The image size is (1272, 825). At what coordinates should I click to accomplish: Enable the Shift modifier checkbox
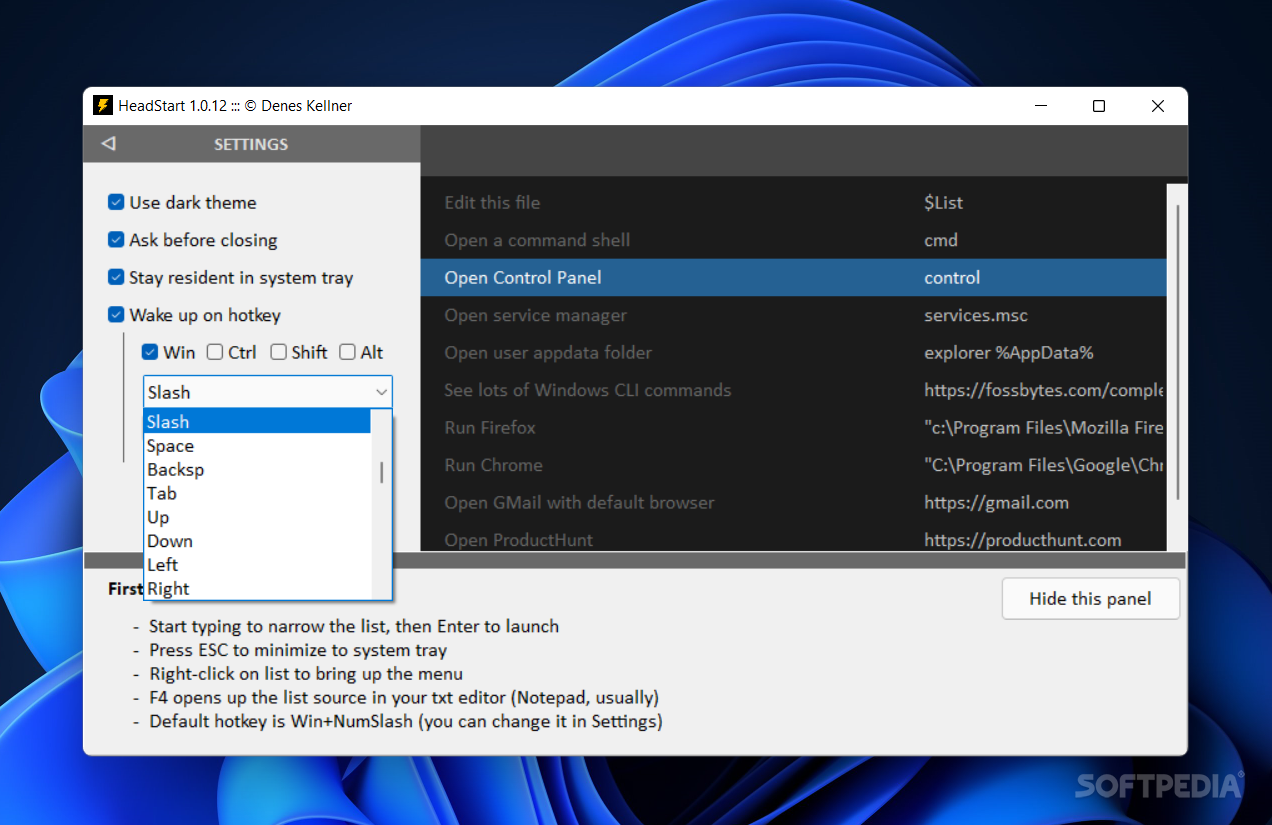278,352
